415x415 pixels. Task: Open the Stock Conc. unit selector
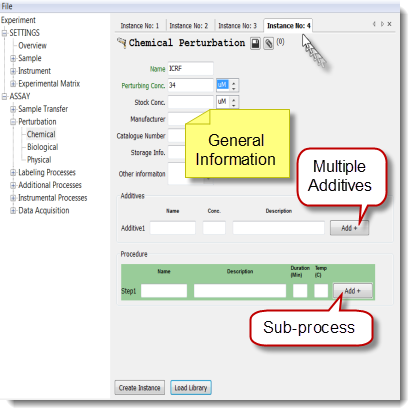click(x=228, y=102)
